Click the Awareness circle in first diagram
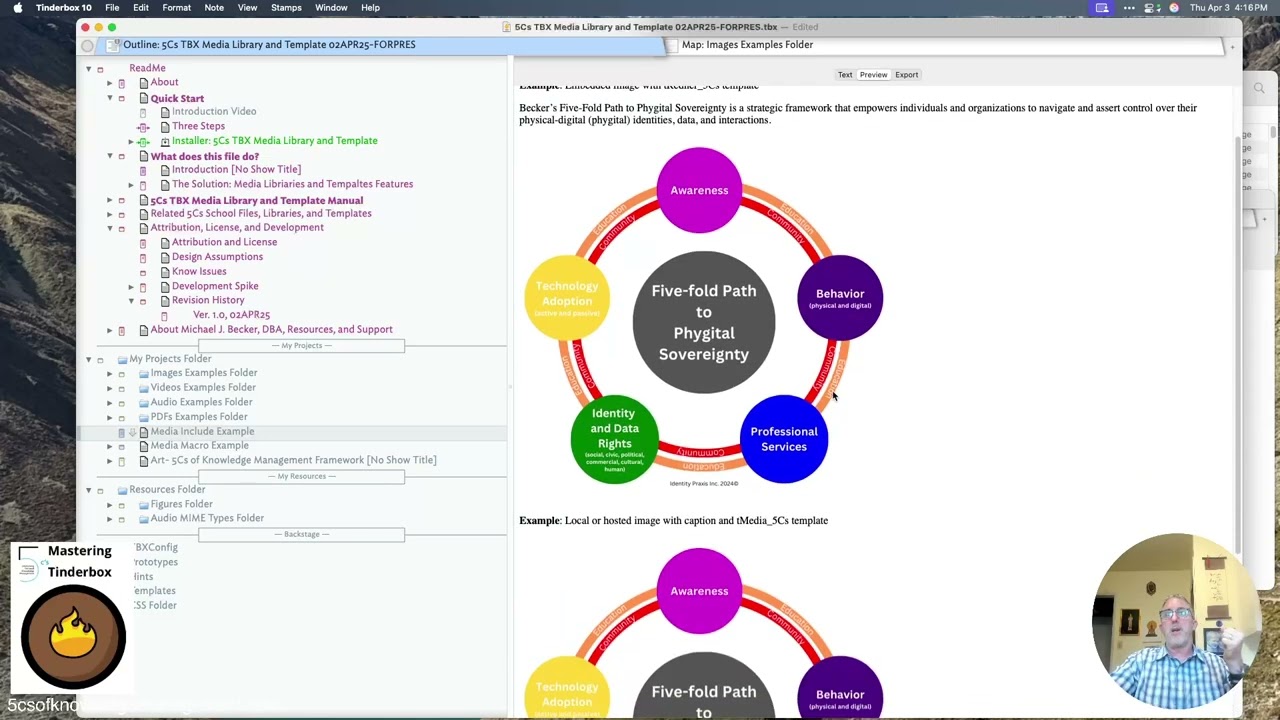 (x=699, y=190)
